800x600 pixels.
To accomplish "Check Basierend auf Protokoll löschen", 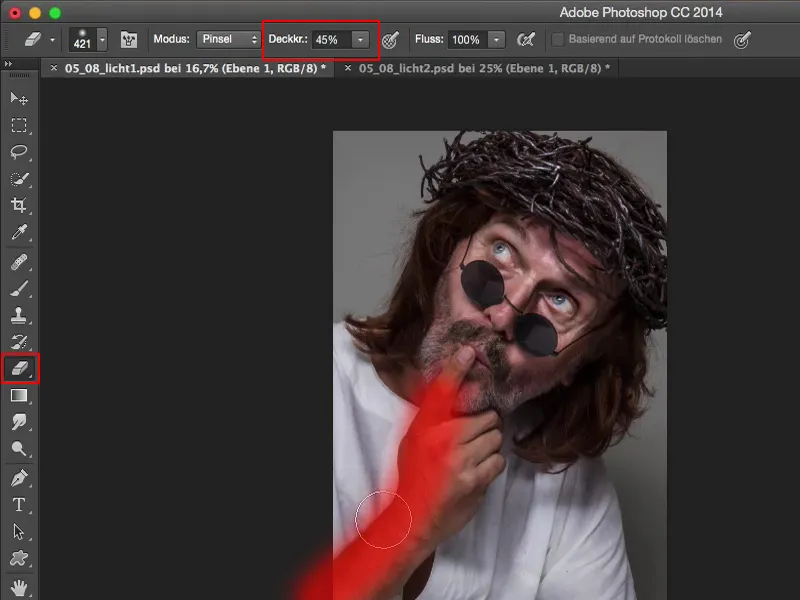I will pyautogui.click(x=558, y=39).
